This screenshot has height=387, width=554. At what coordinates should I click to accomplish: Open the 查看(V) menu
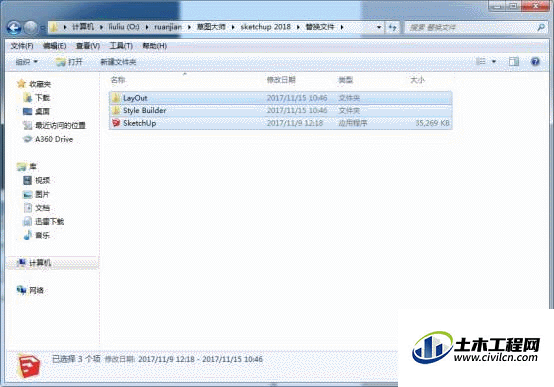(88, 46)
